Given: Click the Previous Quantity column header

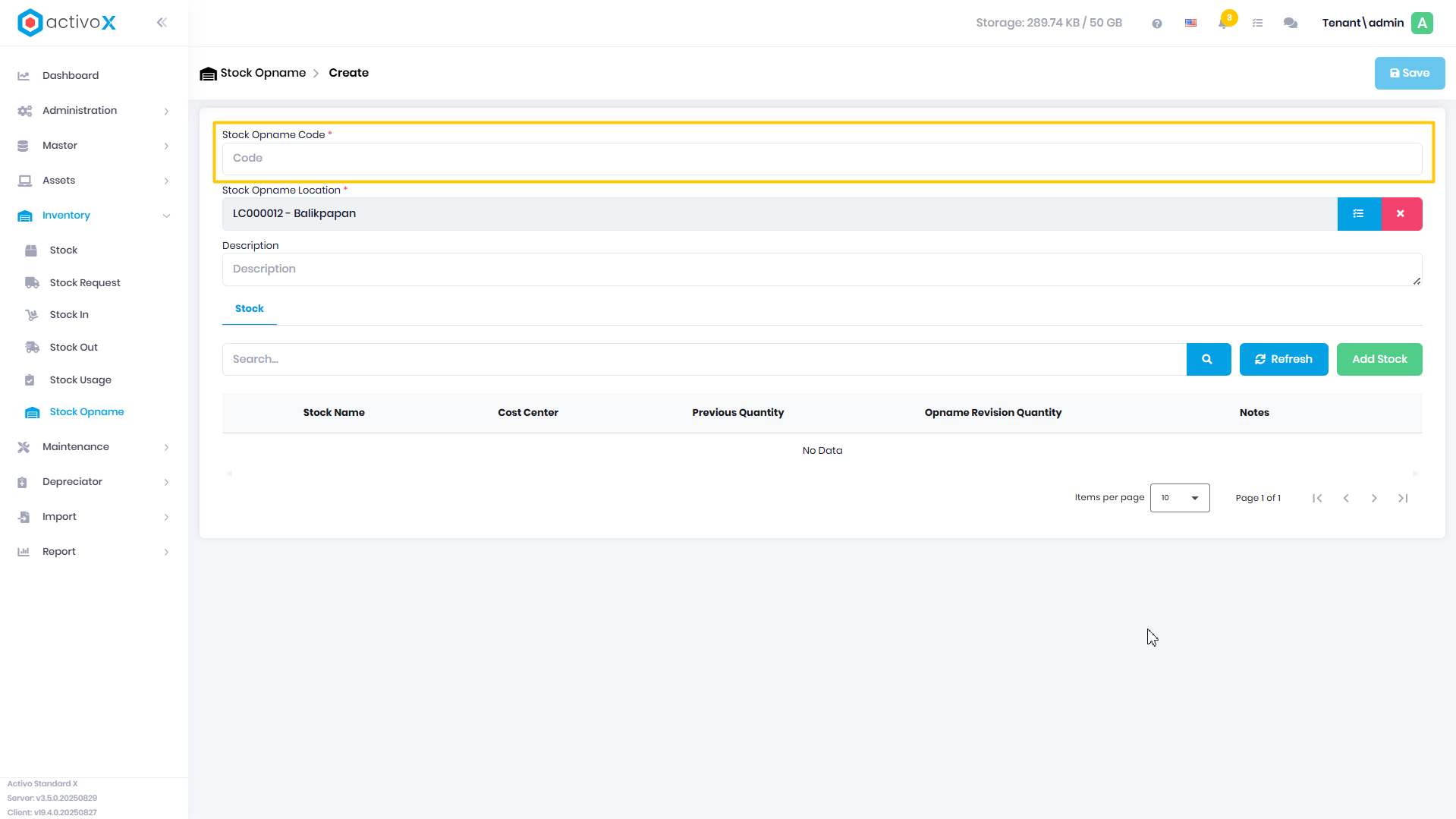Looking at the screenshot, I should click(x=738, y=413).
